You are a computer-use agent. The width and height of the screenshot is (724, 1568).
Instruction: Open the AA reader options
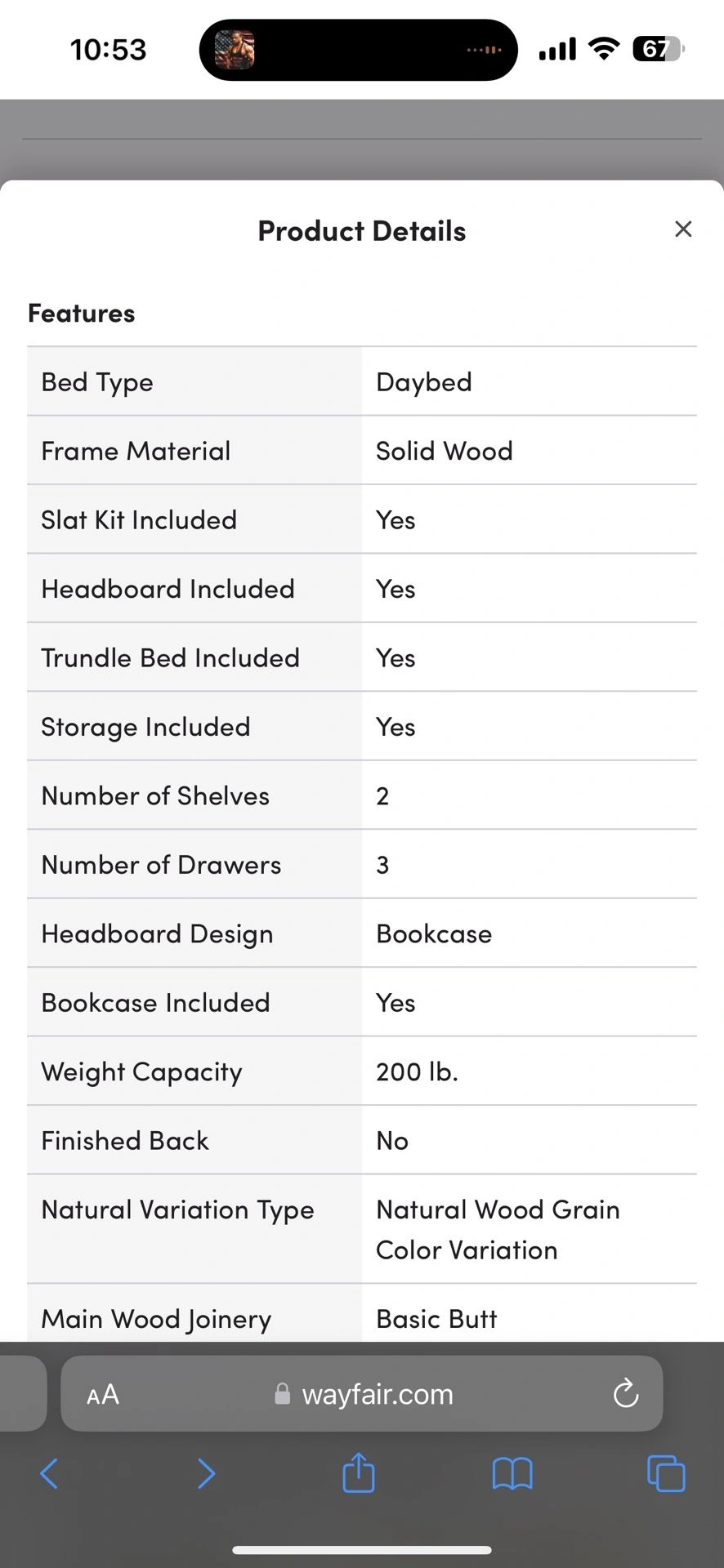click(103, 1394)
